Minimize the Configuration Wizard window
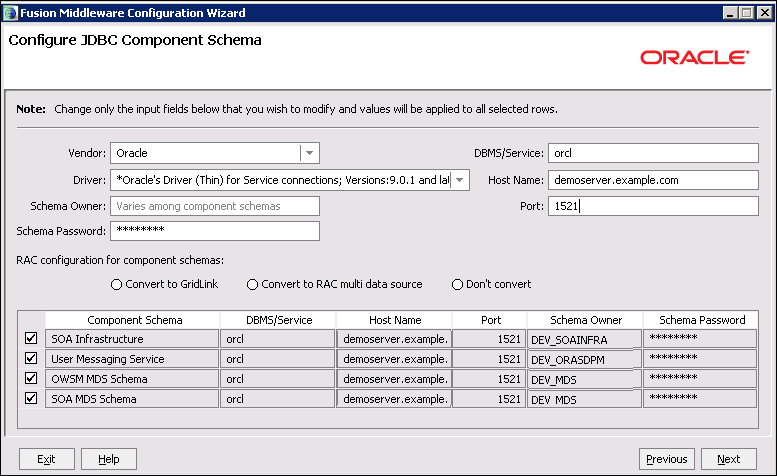777x476 pixels. tap(730, 13)
